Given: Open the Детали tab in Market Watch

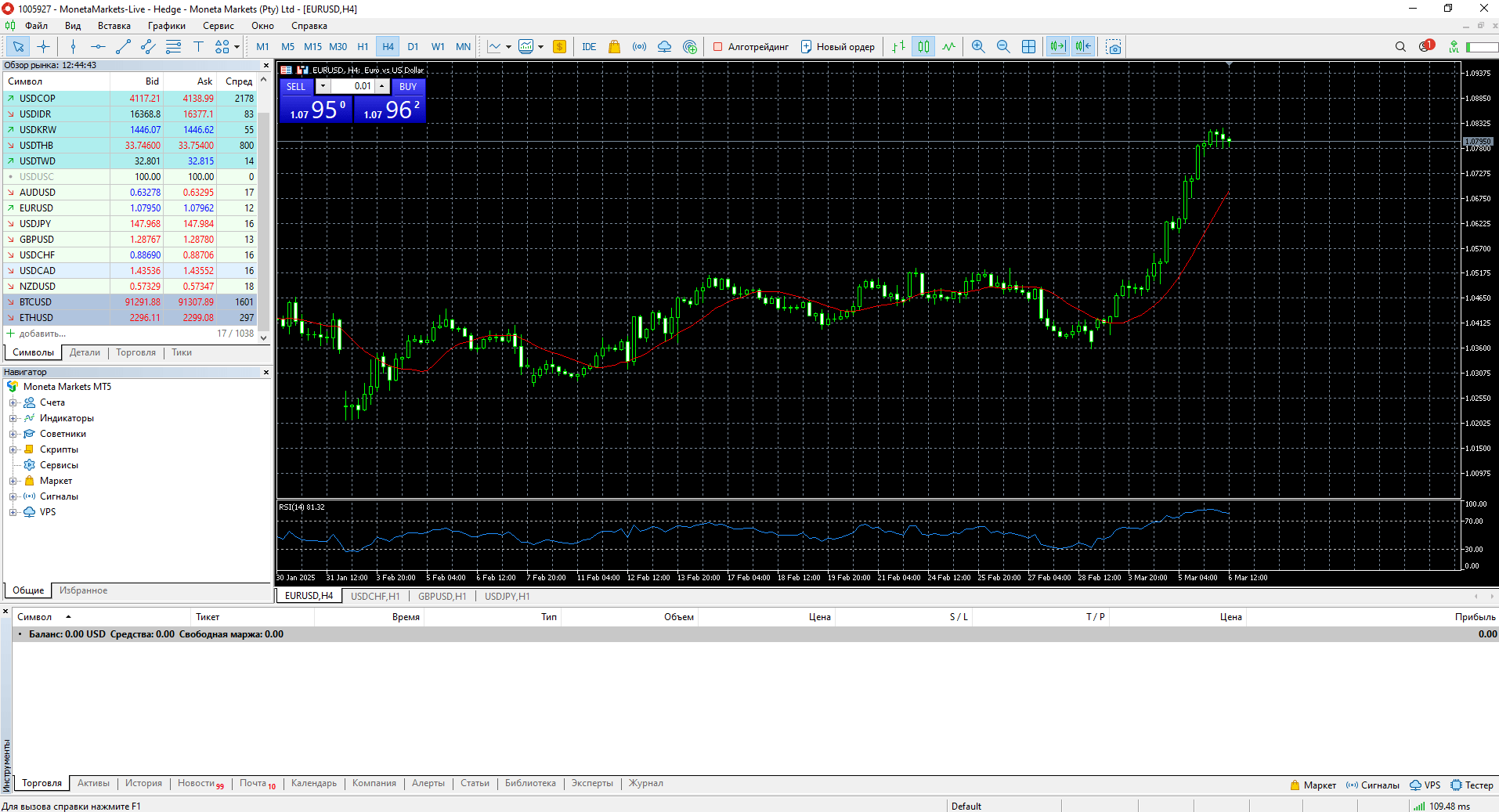Looking at the screenshot, I should [x=85, y=352].
